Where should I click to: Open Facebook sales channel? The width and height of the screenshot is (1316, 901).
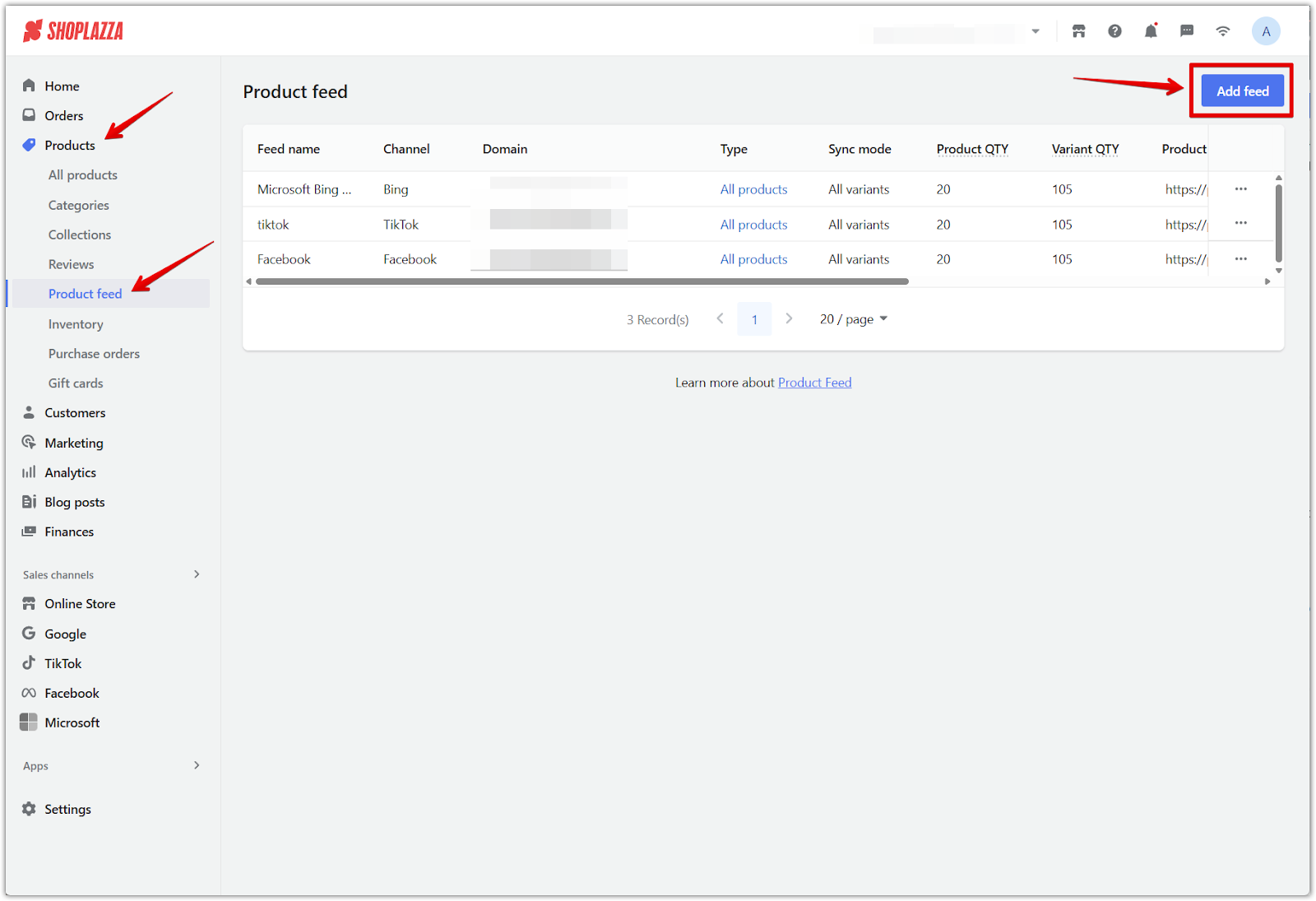click(72, 693)
